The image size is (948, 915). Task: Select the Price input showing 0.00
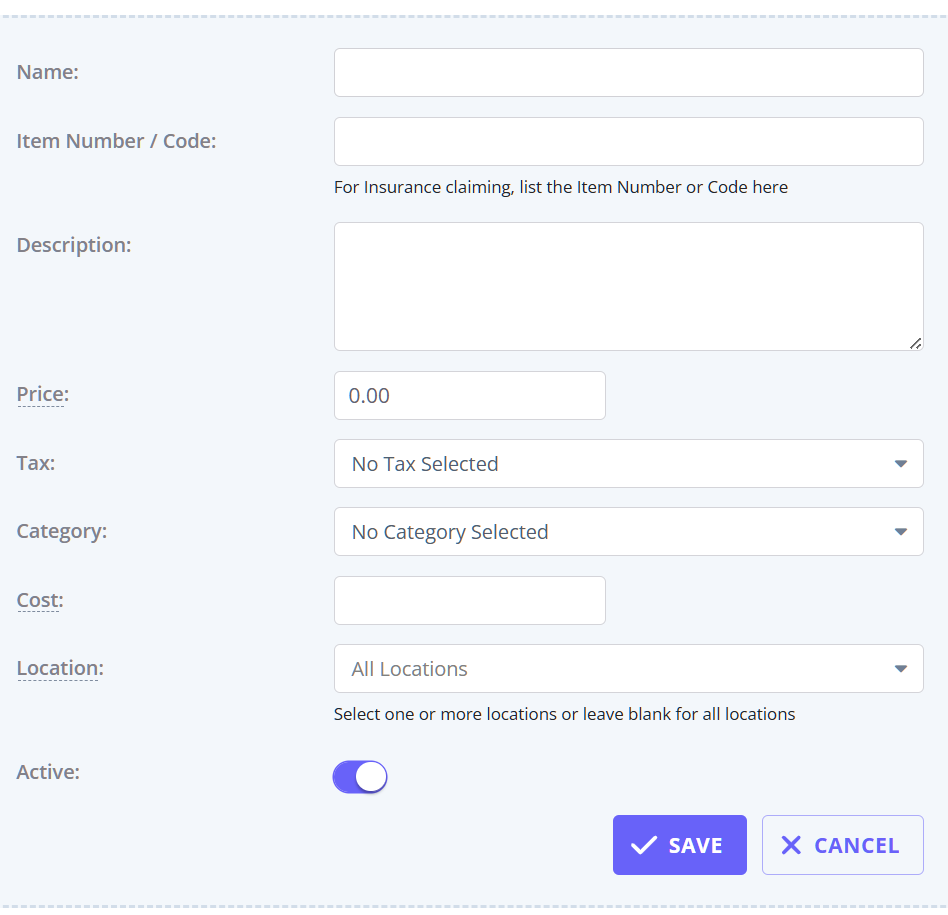pyautogui.click(x=469, y=396)
